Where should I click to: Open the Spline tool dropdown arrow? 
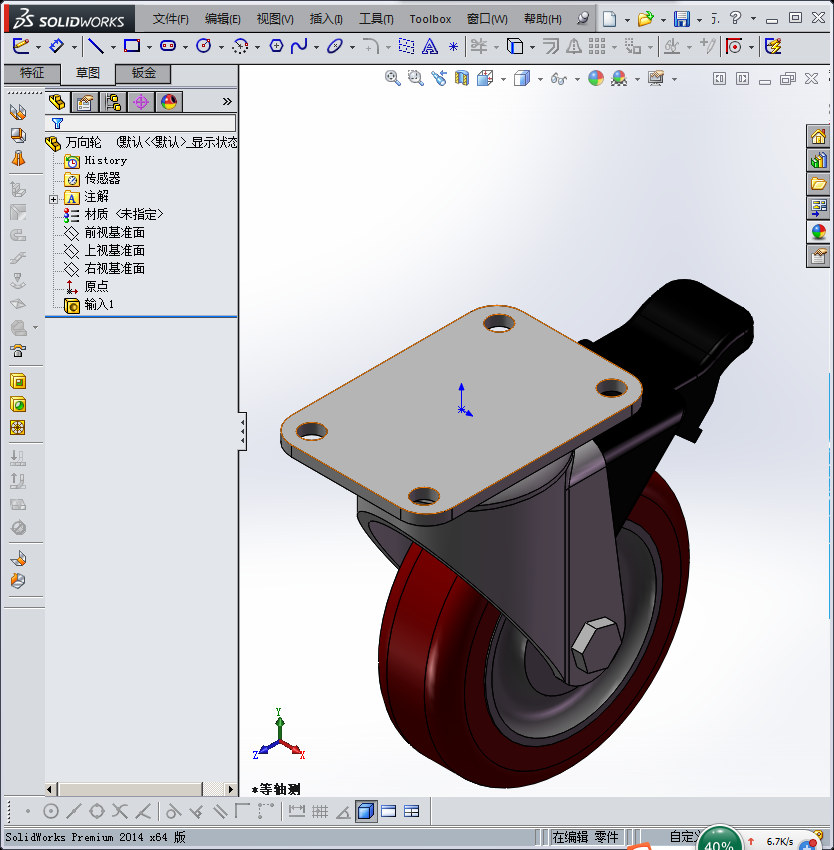pyautogui.click(x=316, y=48)
